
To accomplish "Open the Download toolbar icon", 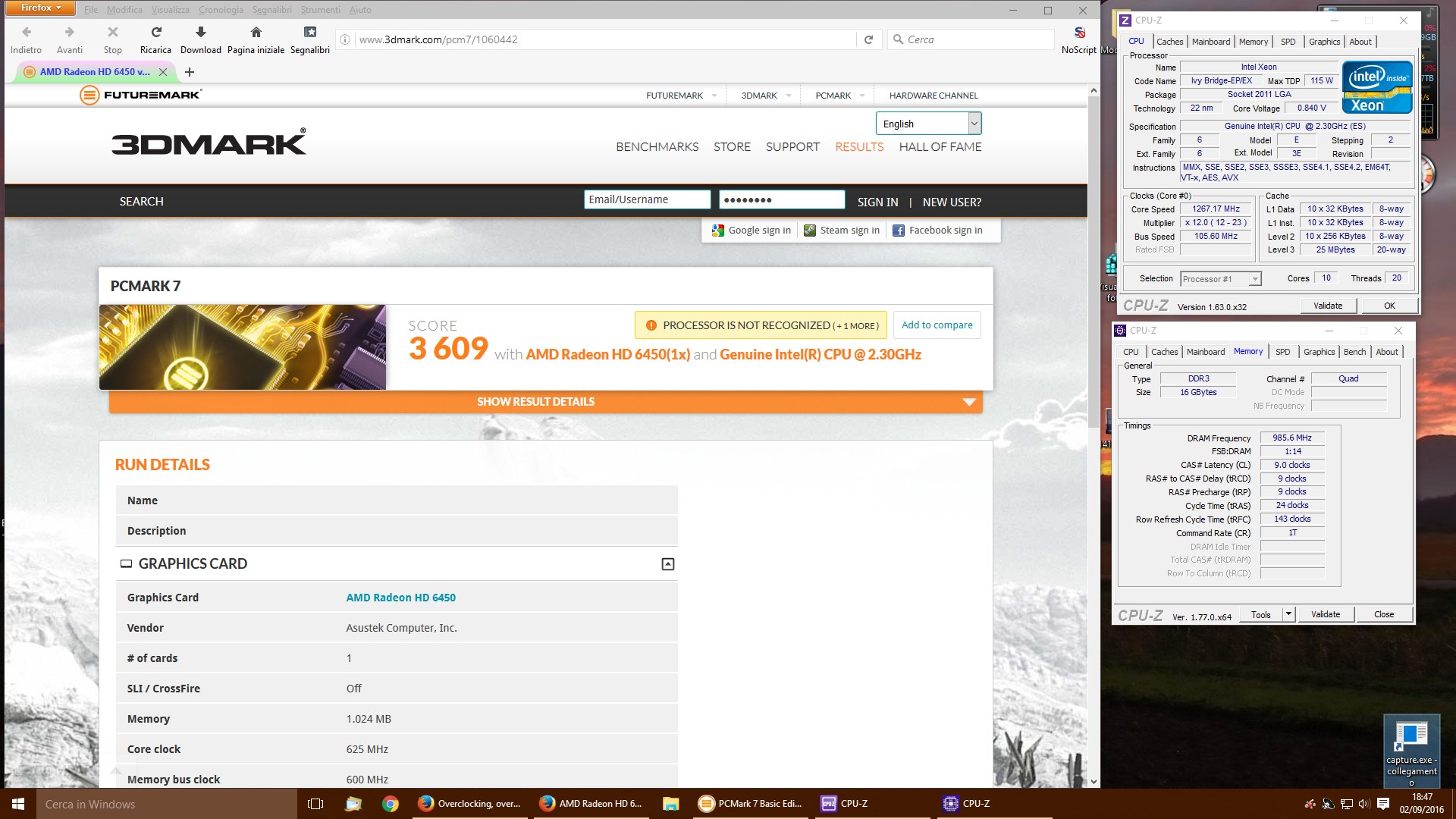I will point(201,32).
